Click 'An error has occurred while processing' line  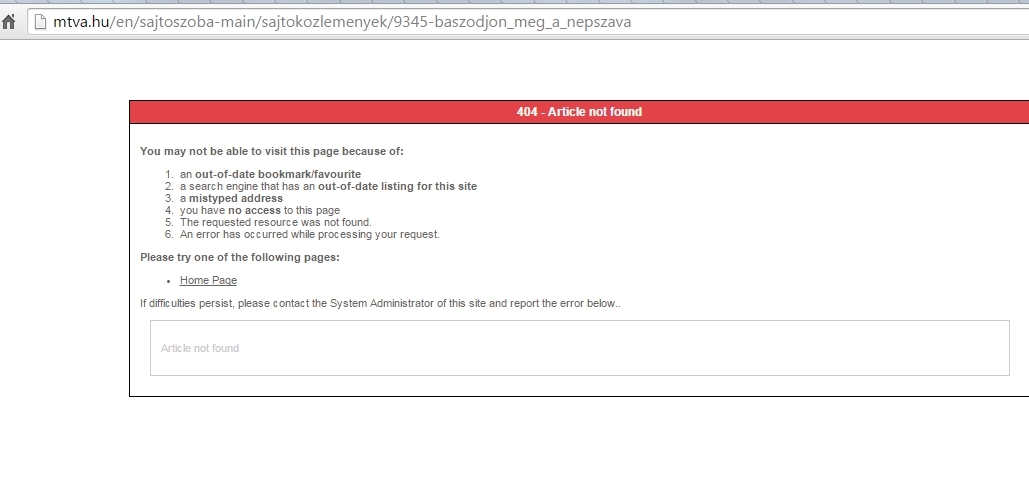[x=309, y=235]
